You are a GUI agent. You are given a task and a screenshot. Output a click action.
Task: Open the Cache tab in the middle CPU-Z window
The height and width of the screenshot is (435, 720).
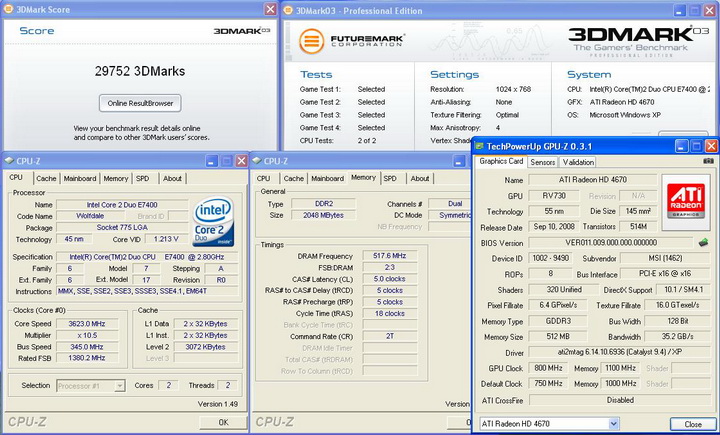(294, 178)
